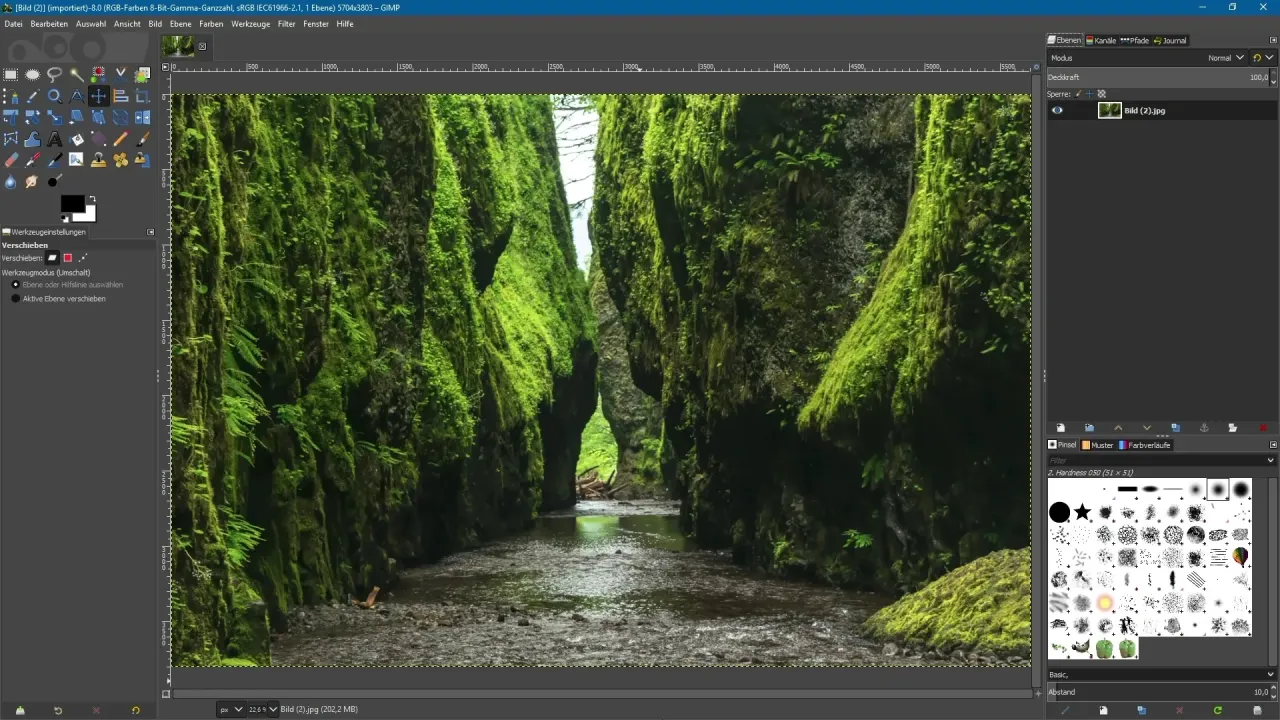Select the Text tool

[55, 139]
